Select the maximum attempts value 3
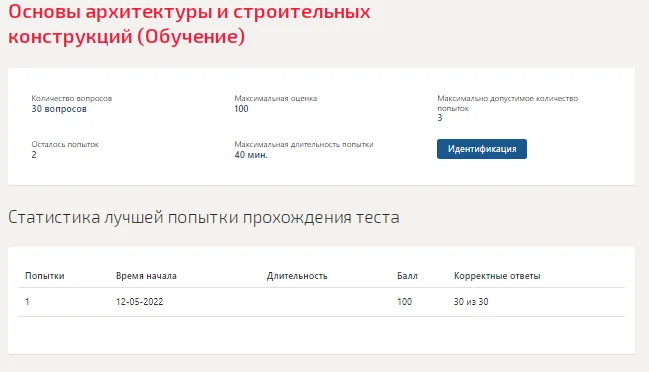 click(440, 118)
